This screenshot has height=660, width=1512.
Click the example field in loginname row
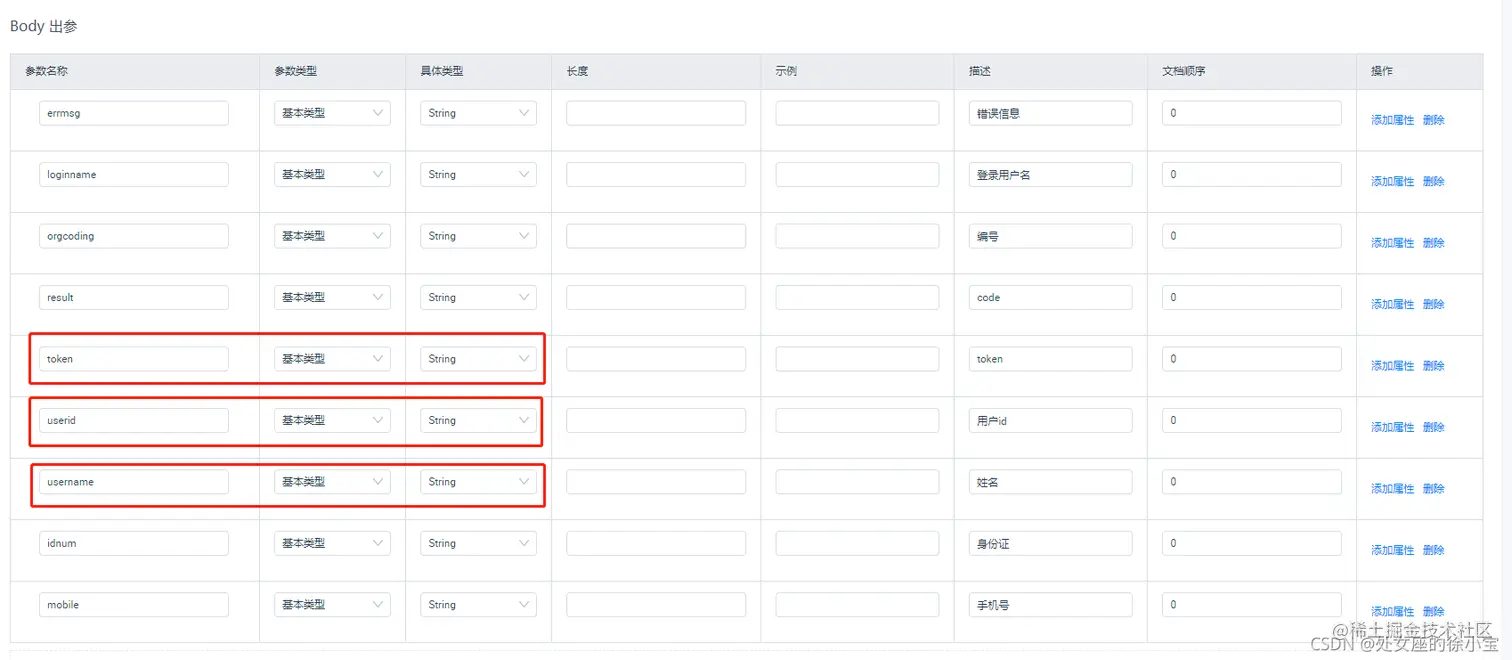(857, 174)
